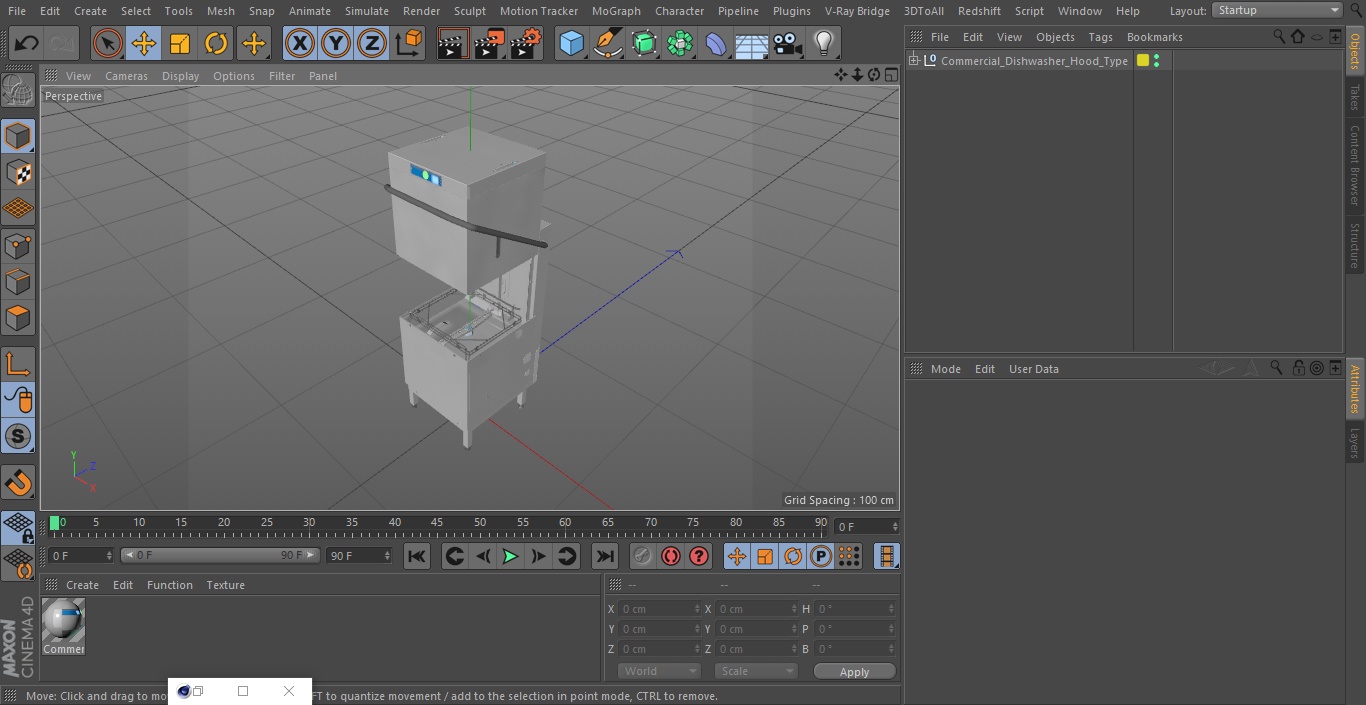This screenshot has height=705, width=1366.
Task: Select Edges mode cube icon
Action: click(x=18, y=282)
